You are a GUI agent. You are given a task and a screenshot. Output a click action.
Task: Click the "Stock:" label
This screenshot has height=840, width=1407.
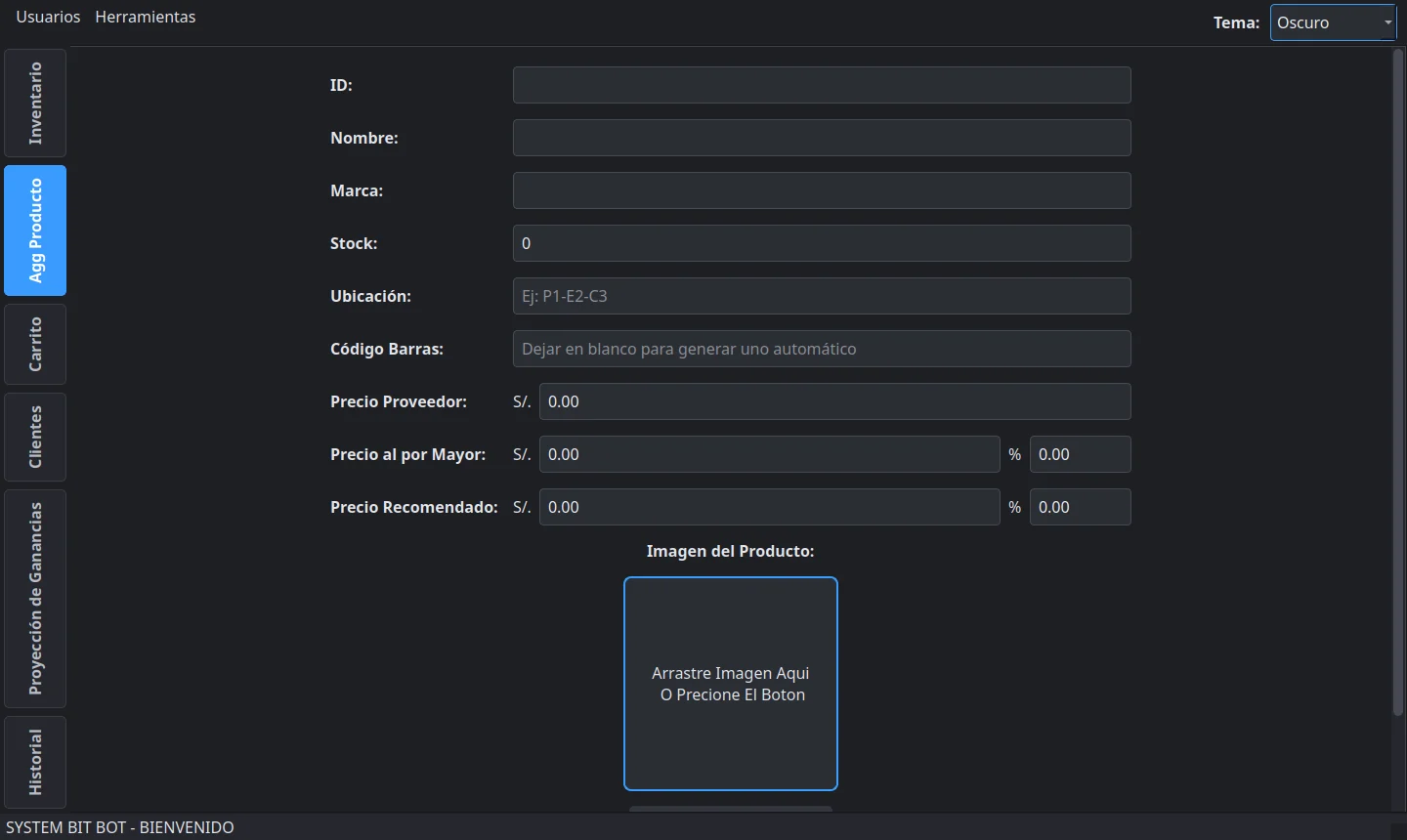click(354, 243)
